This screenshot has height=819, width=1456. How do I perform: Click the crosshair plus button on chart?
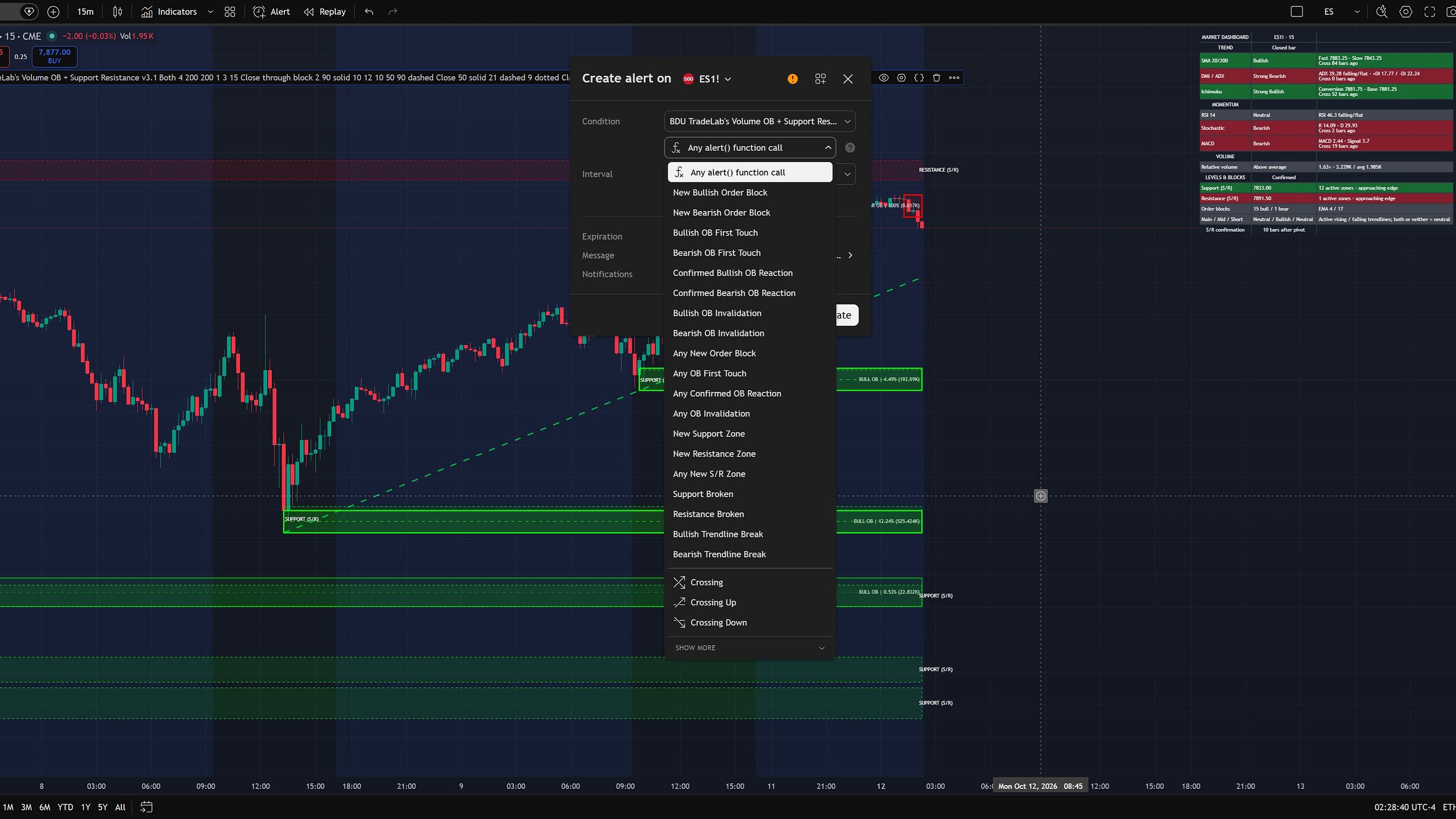(x=1041, y=496)
